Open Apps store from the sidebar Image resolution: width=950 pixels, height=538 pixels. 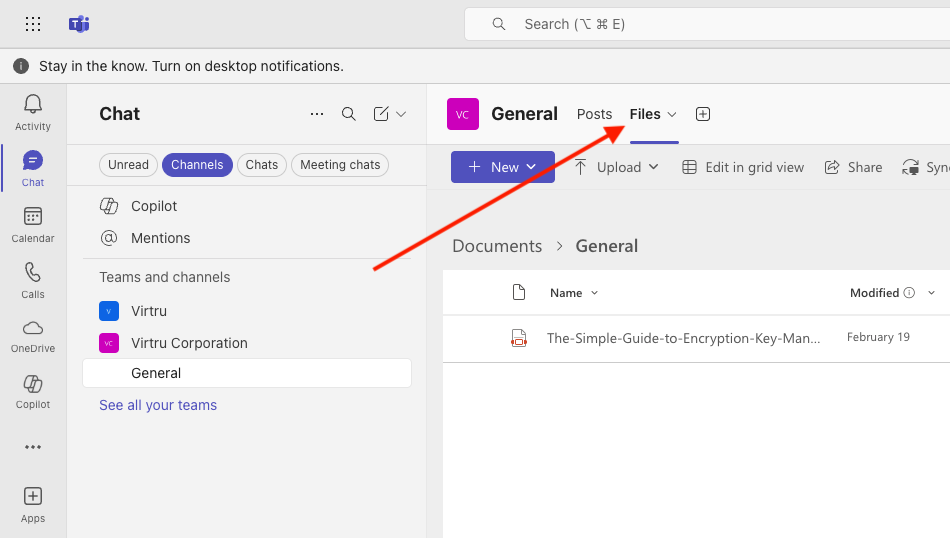(x=33, y=505)
